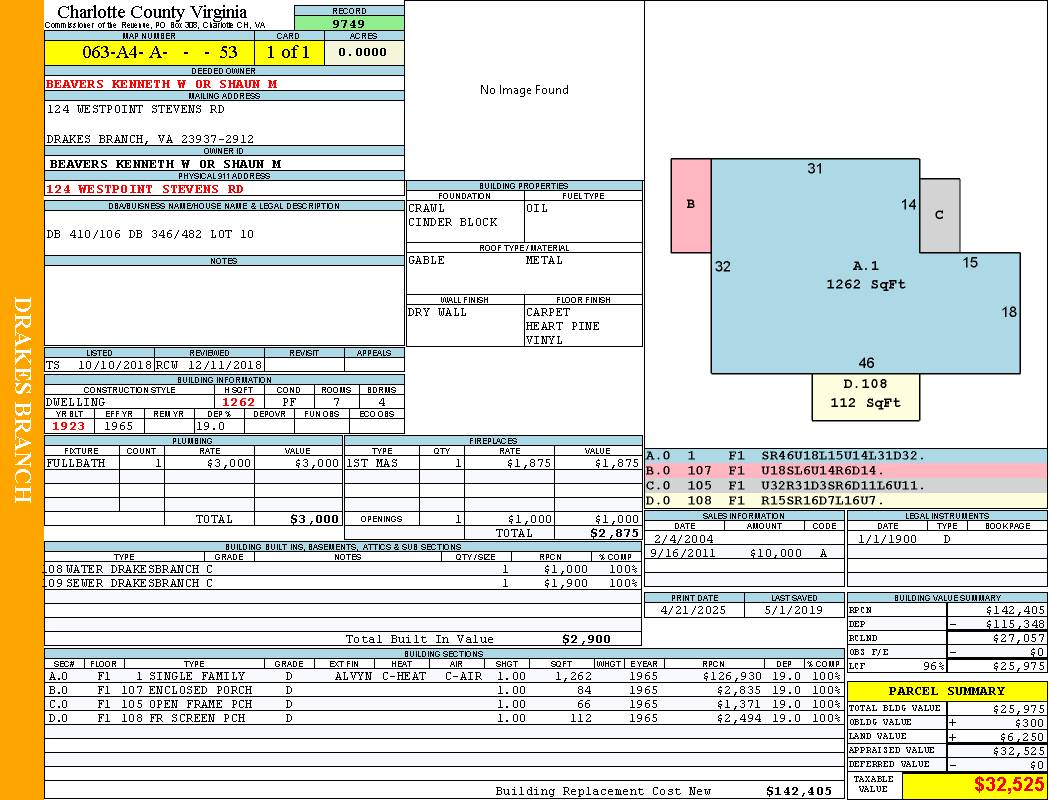Select gray section C in the sketch
The height and width of the screenshot is (800, 1050).
(x=939, y=215)
